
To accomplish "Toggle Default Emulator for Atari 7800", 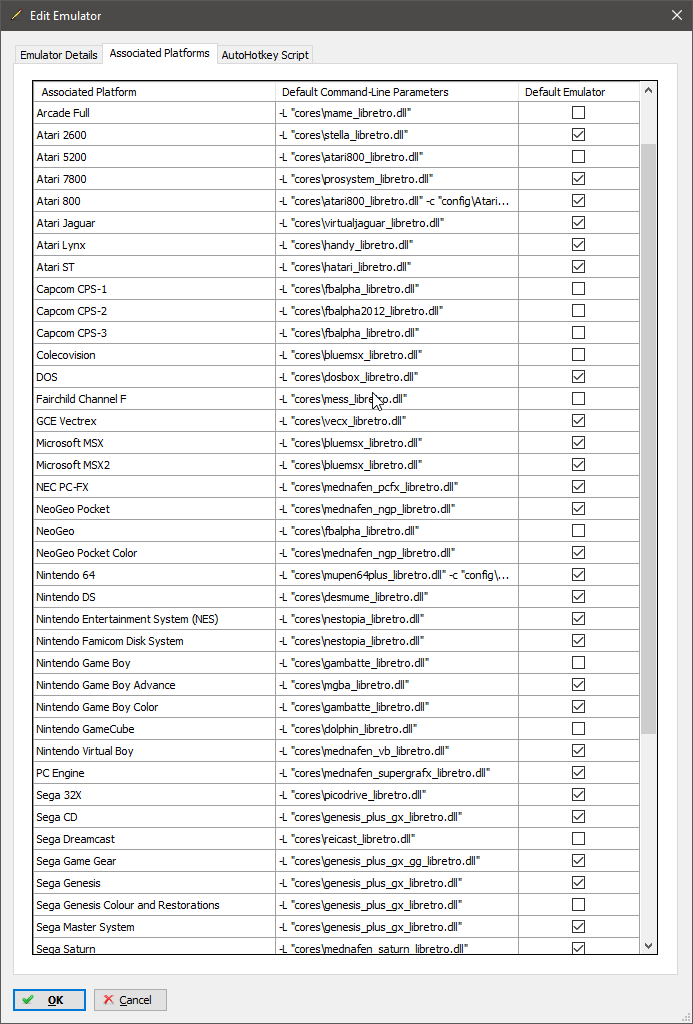I will 578,179.
